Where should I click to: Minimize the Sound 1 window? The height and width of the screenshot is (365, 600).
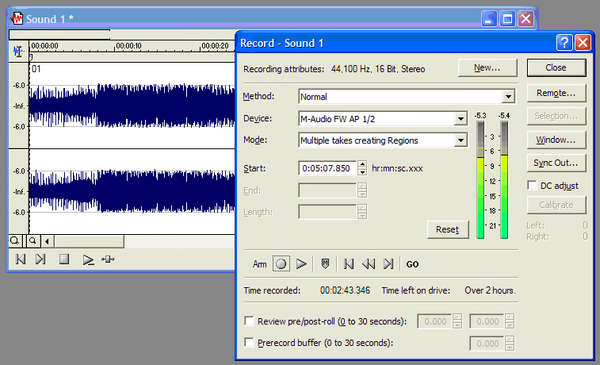(489, 19)
